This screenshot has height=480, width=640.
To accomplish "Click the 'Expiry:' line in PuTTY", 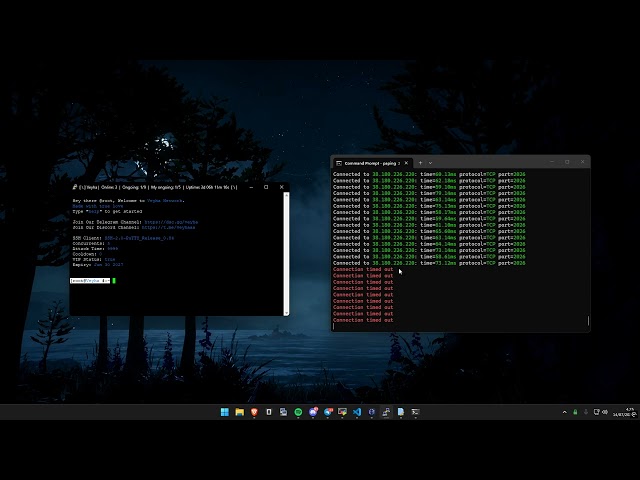I will coord(98,264).
